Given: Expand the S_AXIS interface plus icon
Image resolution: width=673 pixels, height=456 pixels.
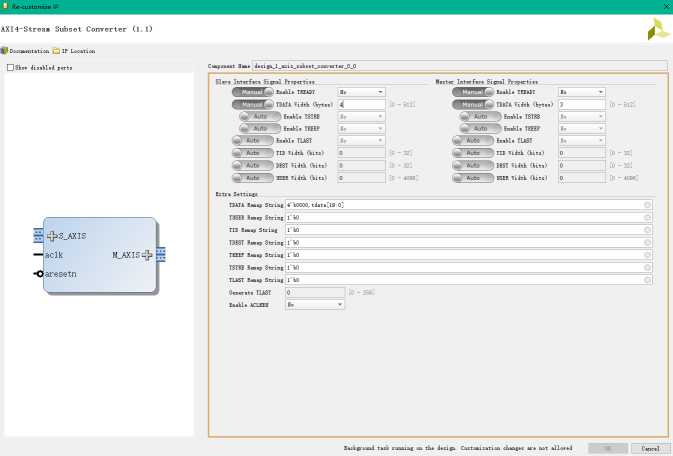Looking at the screenshot, I should coord(52,236).
